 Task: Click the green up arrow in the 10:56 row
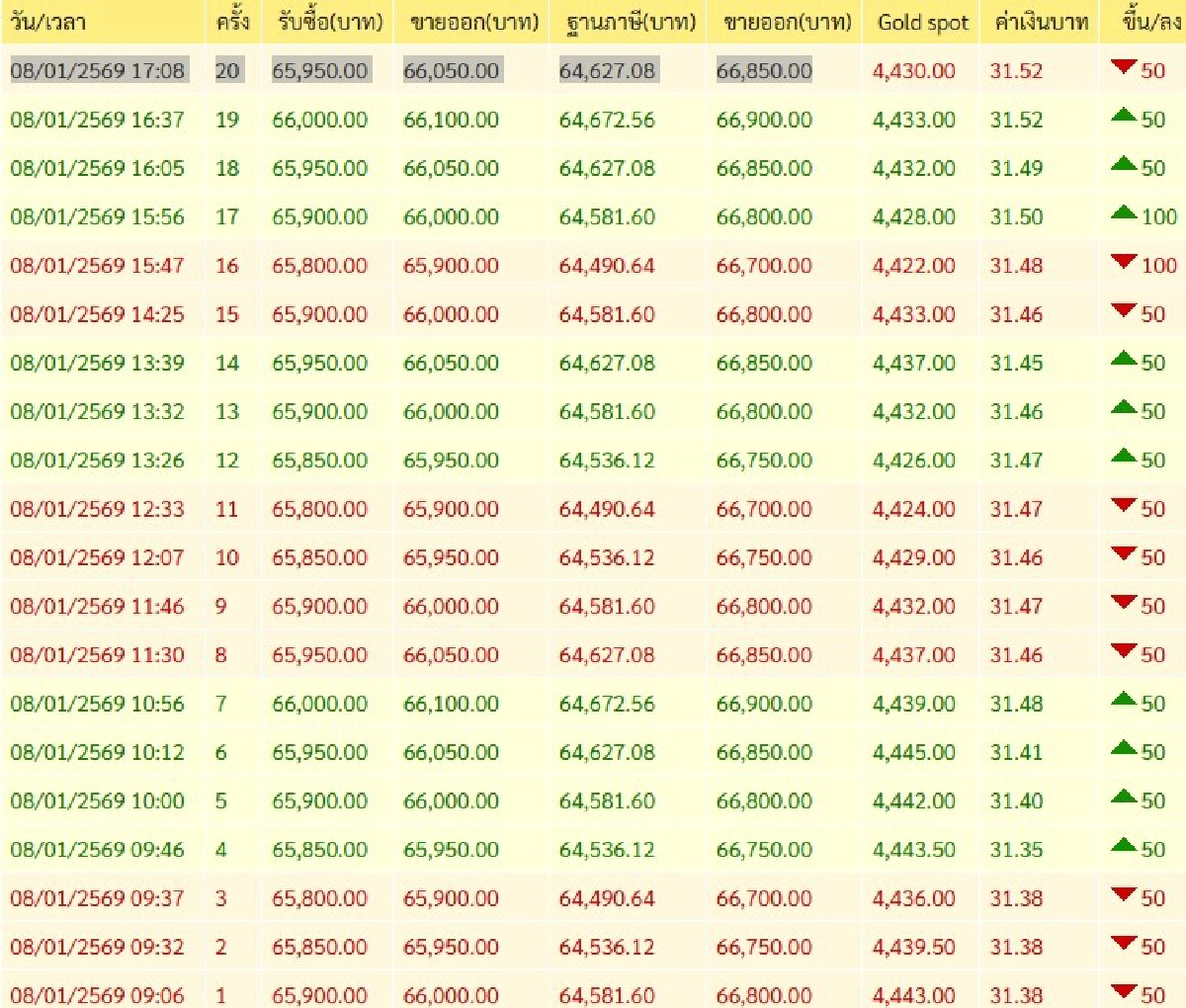click(x=1123, y=700)
